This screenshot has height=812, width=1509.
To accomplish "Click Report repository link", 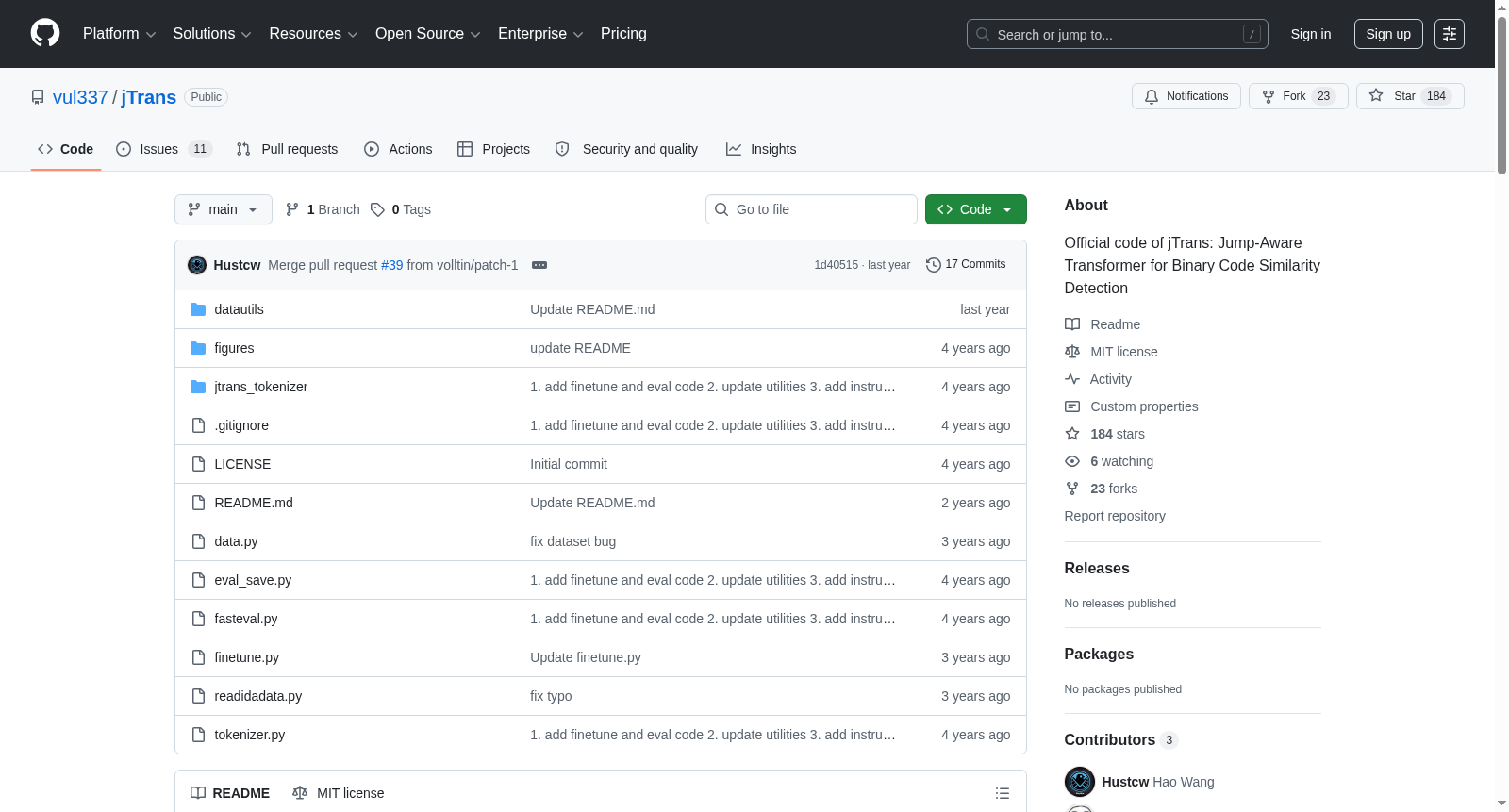I will (1115, 516).
